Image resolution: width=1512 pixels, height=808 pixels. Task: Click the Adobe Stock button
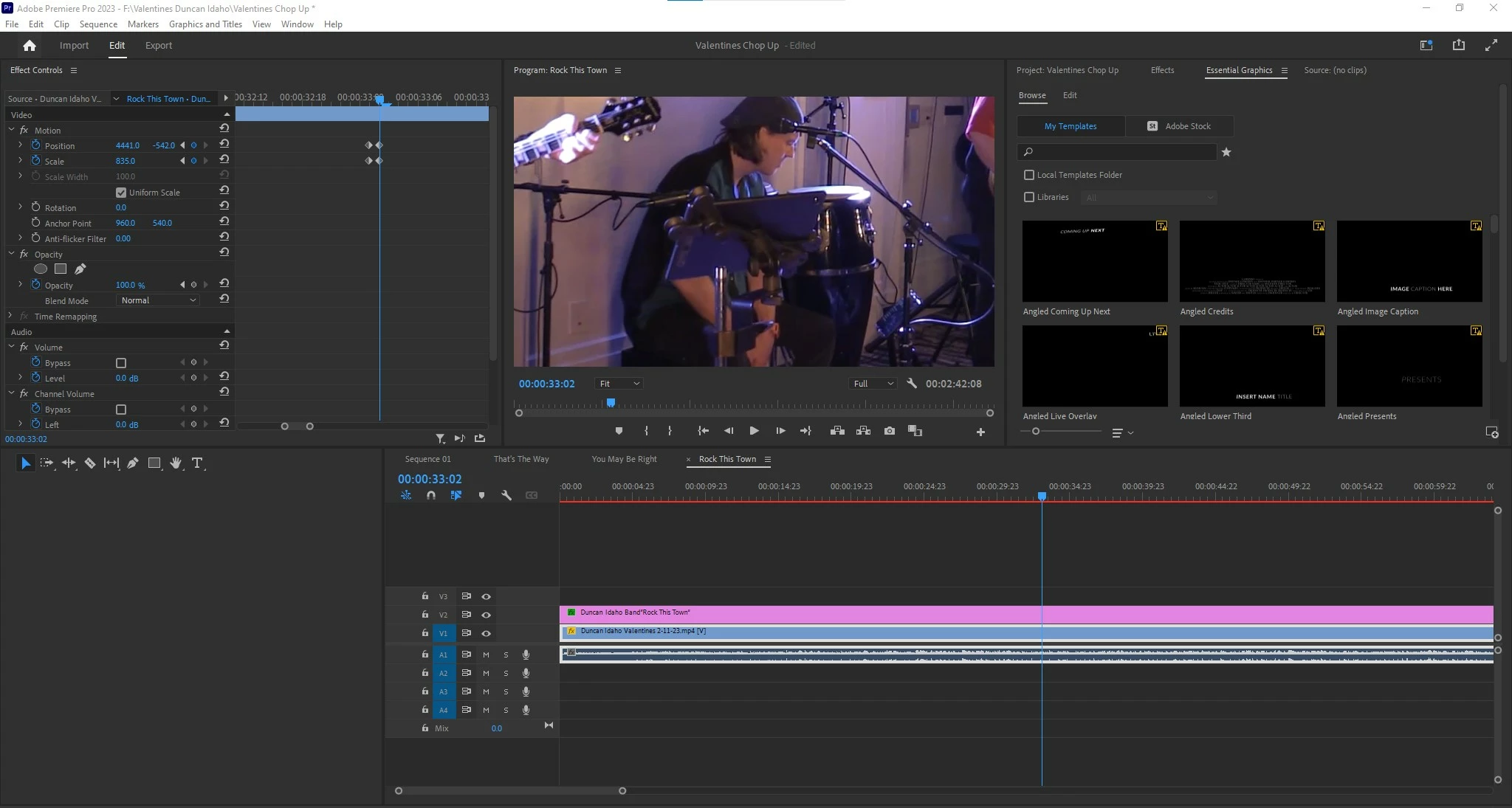click(1179, 126)
